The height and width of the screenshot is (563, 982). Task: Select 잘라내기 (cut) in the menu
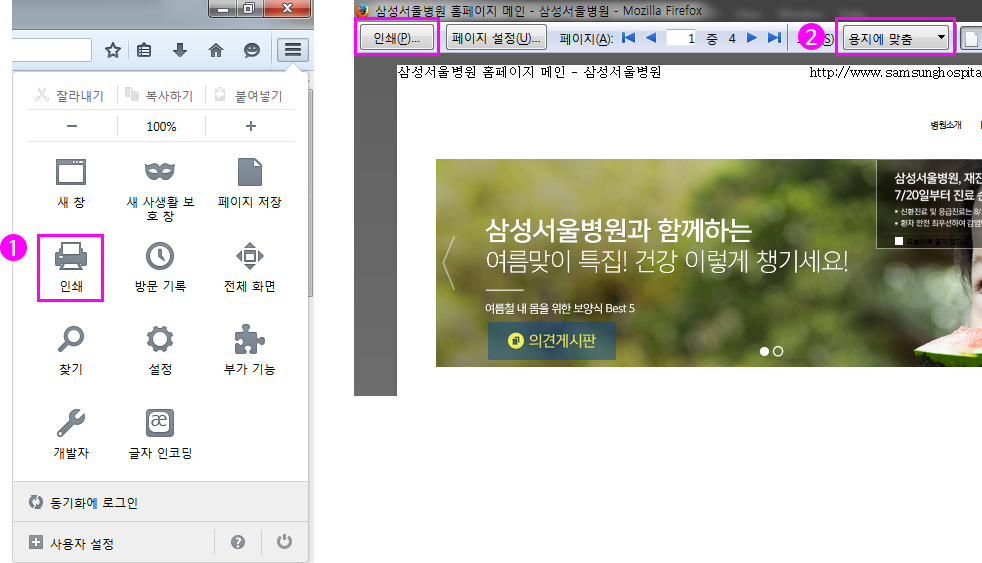(69, 95)
